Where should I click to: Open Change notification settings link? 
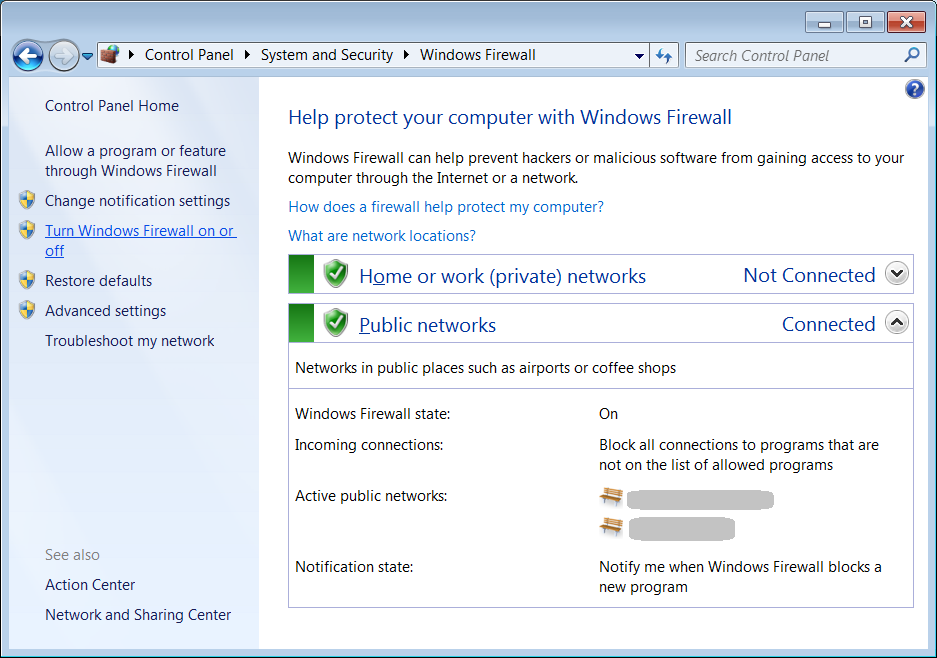[x=137, y=201]
